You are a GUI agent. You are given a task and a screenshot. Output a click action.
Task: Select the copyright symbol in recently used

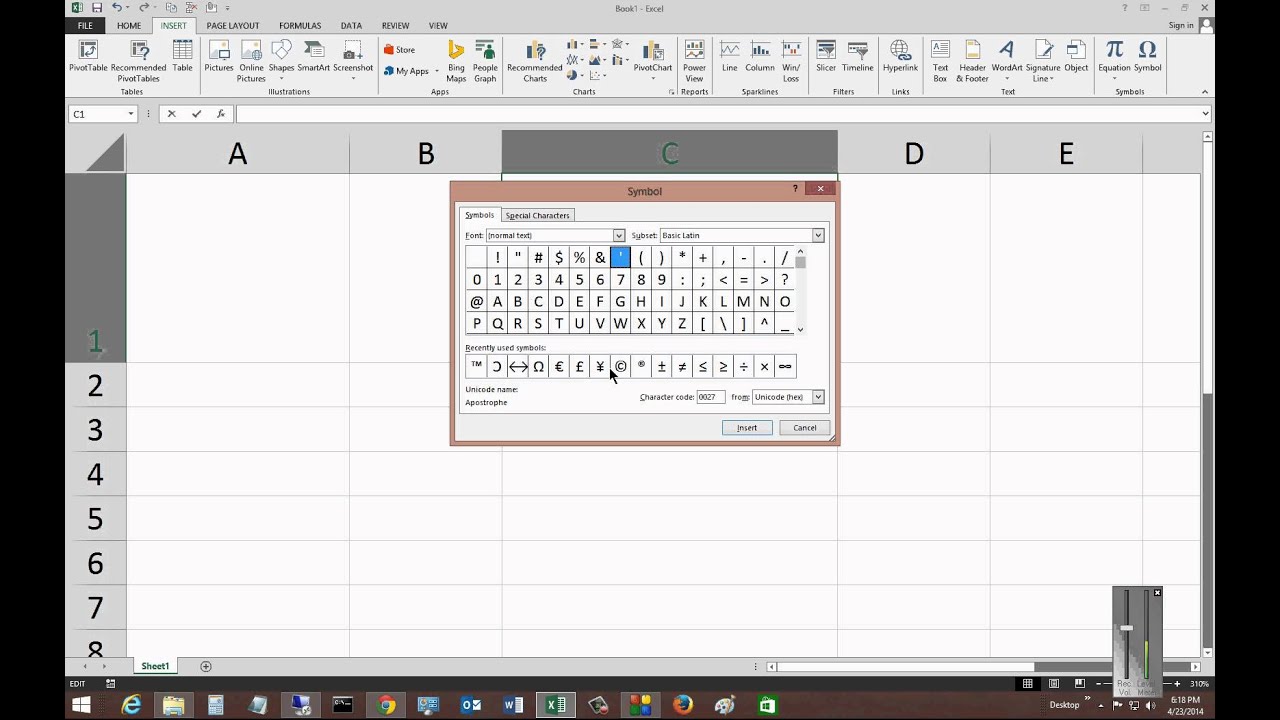pyautogui.click(x=620, y=366)
